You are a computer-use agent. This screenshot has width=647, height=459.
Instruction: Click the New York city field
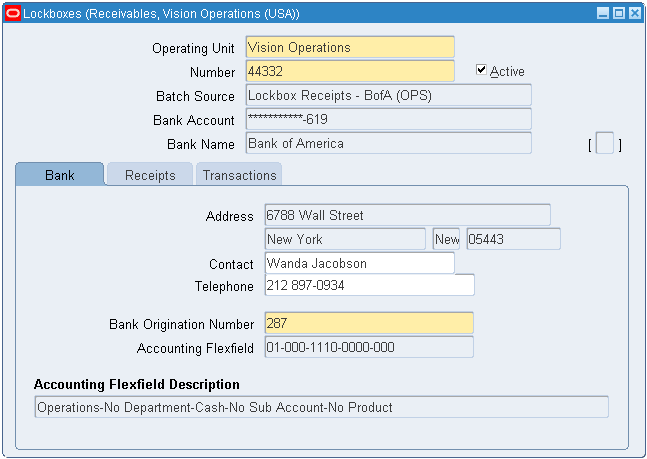pos(344,240)
